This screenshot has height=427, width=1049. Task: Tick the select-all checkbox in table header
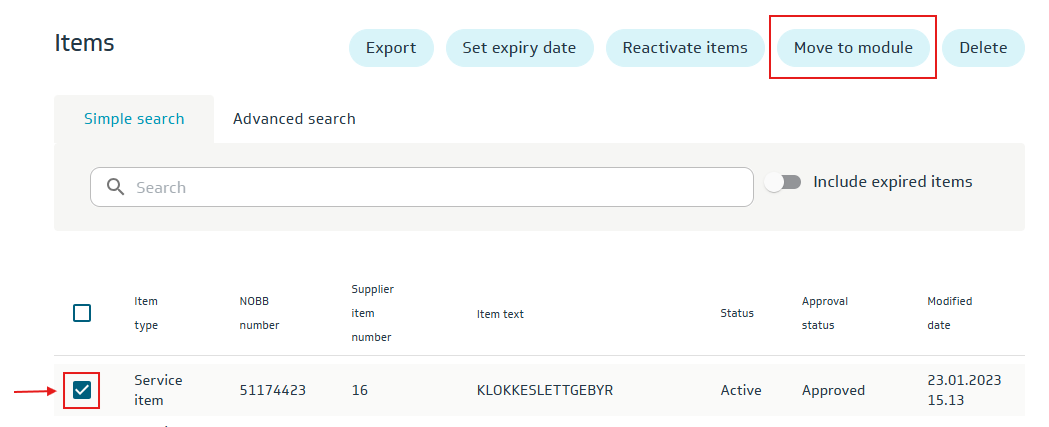pyautogui.click(x=82, y=313)
